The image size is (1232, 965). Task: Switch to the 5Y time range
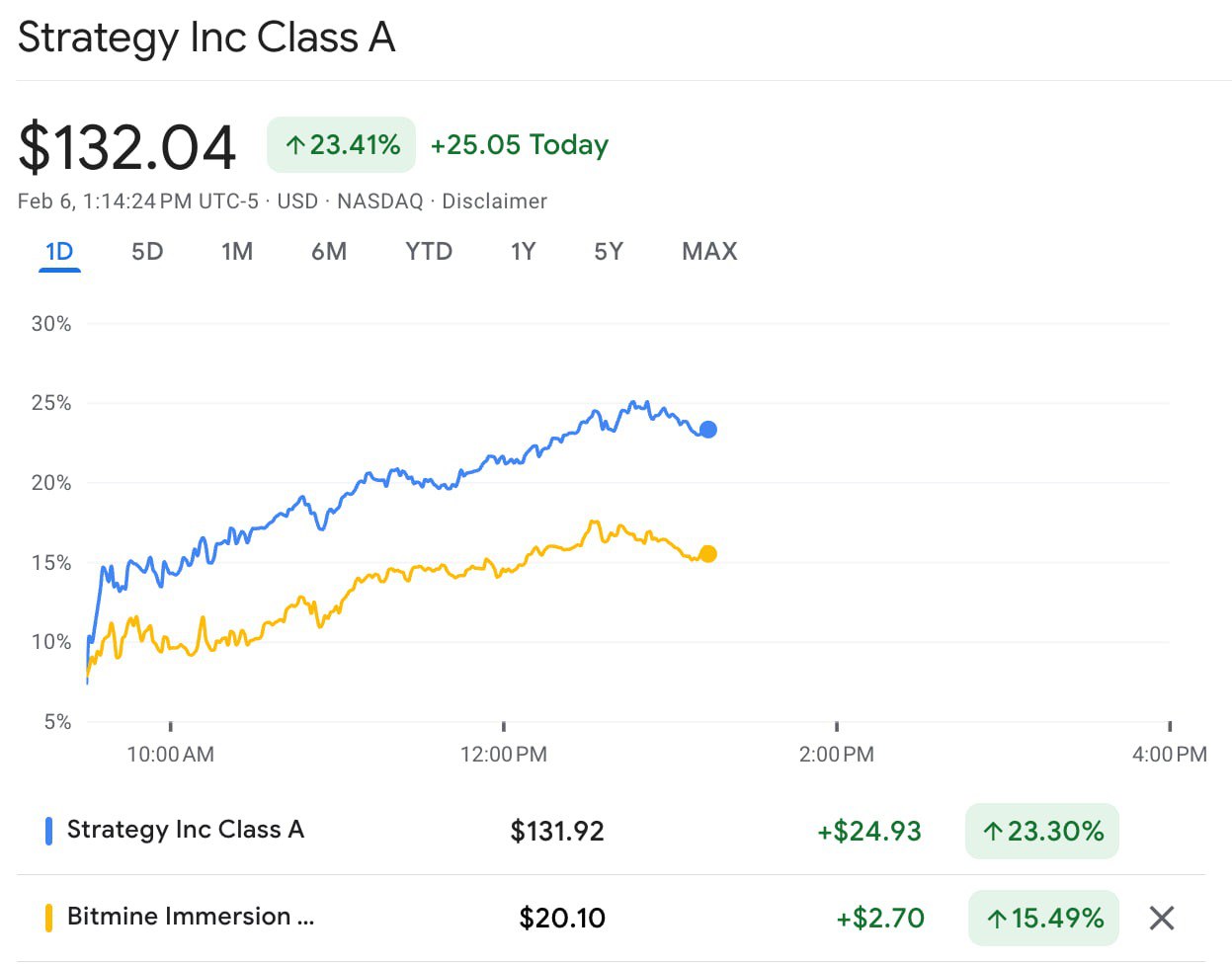pos(609,252)
